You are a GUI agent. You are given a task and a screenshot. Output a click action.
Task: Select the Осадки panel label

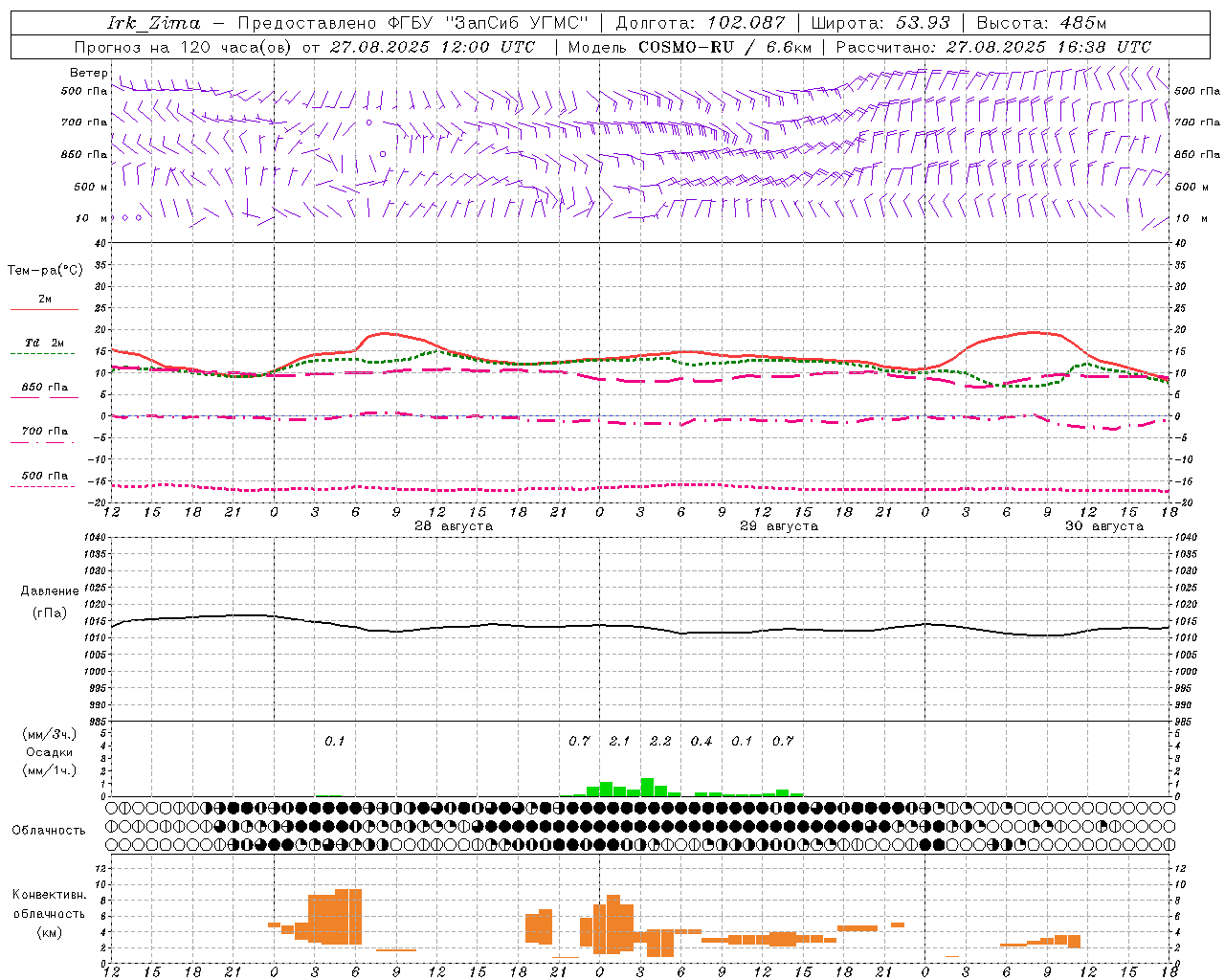click(50, 752)
